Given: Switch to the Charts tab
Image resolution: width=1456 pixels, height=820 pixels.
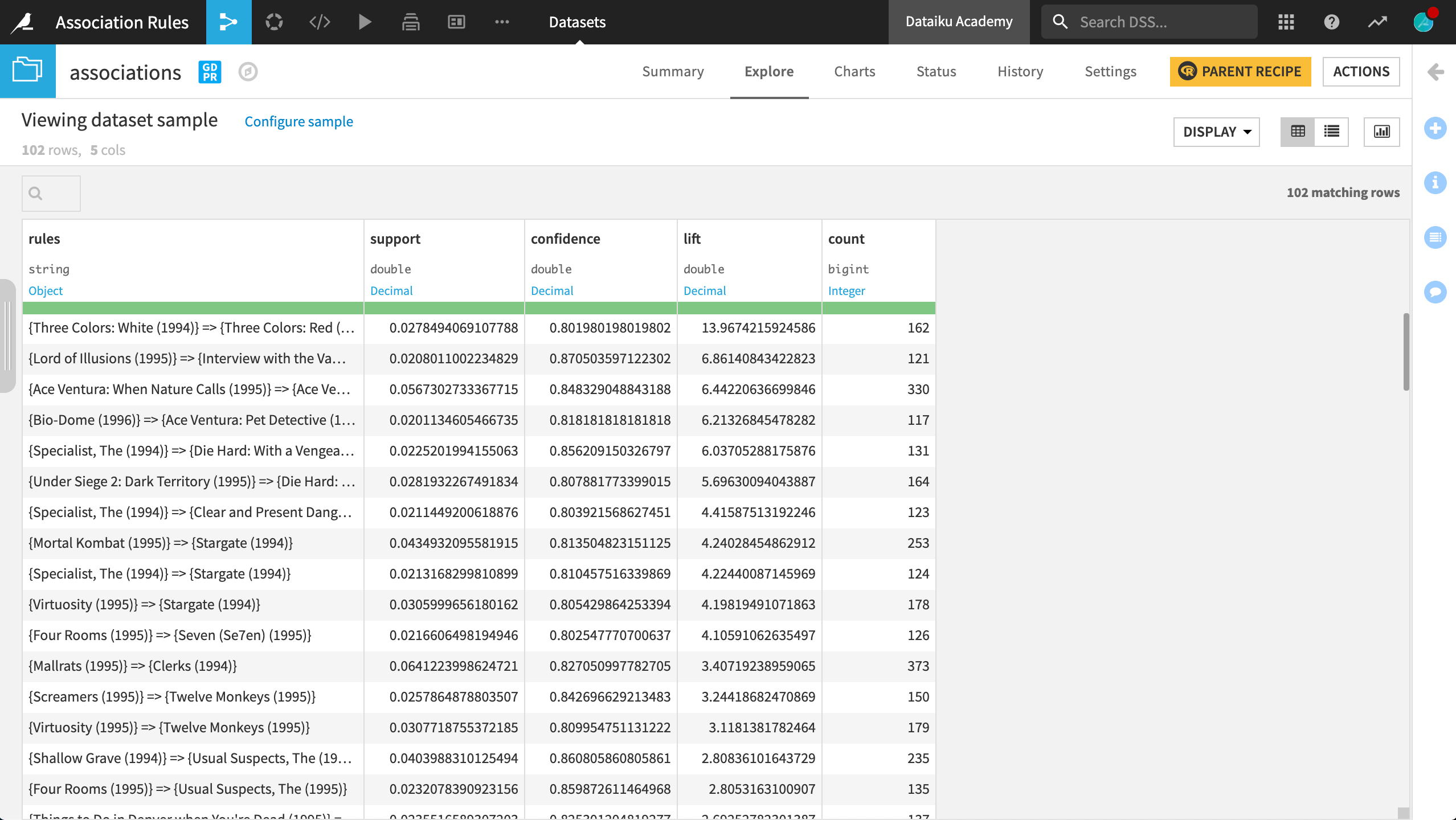Looking at the screenshot, I should pyautogui.click(x=854, y=71).
